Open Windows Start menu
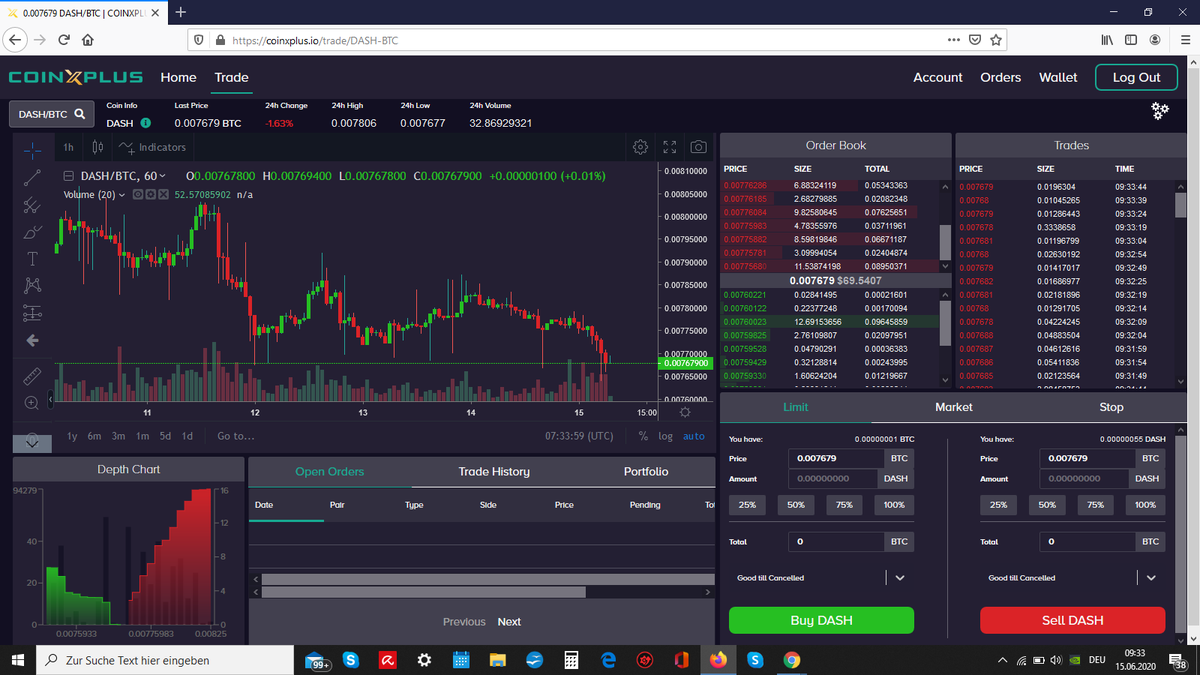Screen dimensions: 1200x675 point(17,660)
